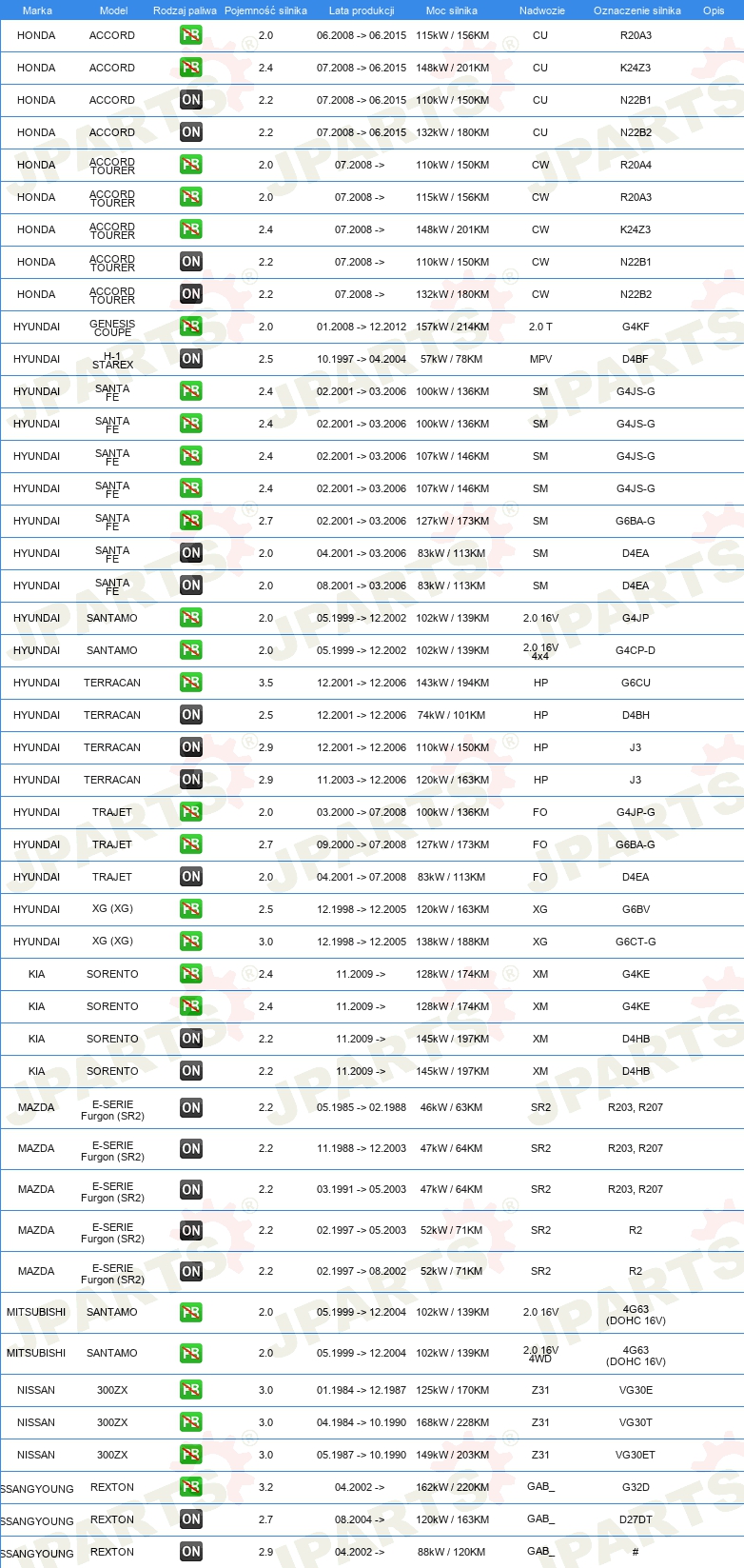This screenshot has width=744, height=1568.
Task: Click power value 57kW / 78KM
Action: pyautogui.click(x=452, y=359)
